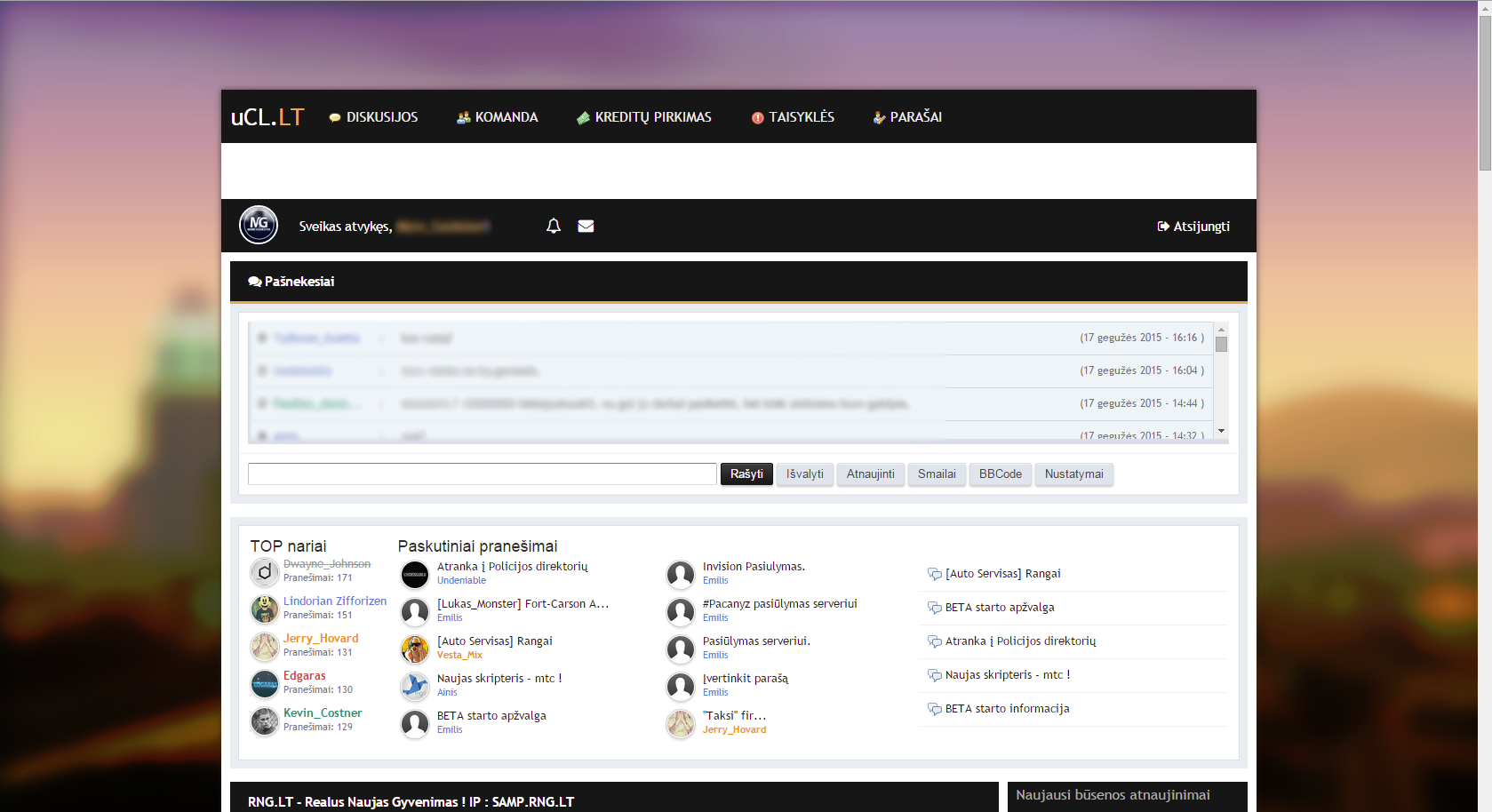The width and height of the screenshot is (1492, 812).
Task: Open the Smailai button
Action: click(x=937, y=474)
